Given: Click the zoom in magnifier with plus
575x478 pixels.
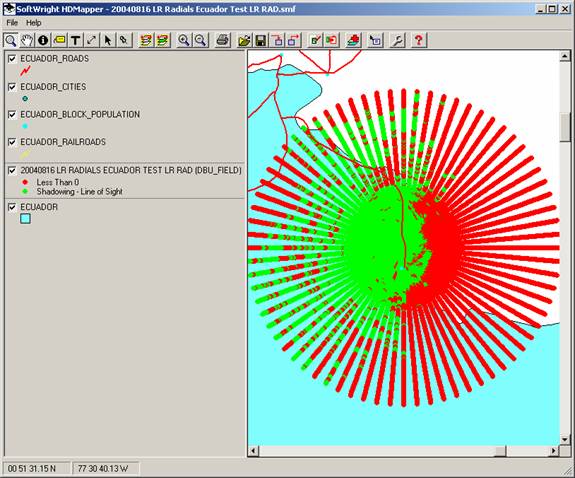Looking at the screenshot, I should point(183,40).
